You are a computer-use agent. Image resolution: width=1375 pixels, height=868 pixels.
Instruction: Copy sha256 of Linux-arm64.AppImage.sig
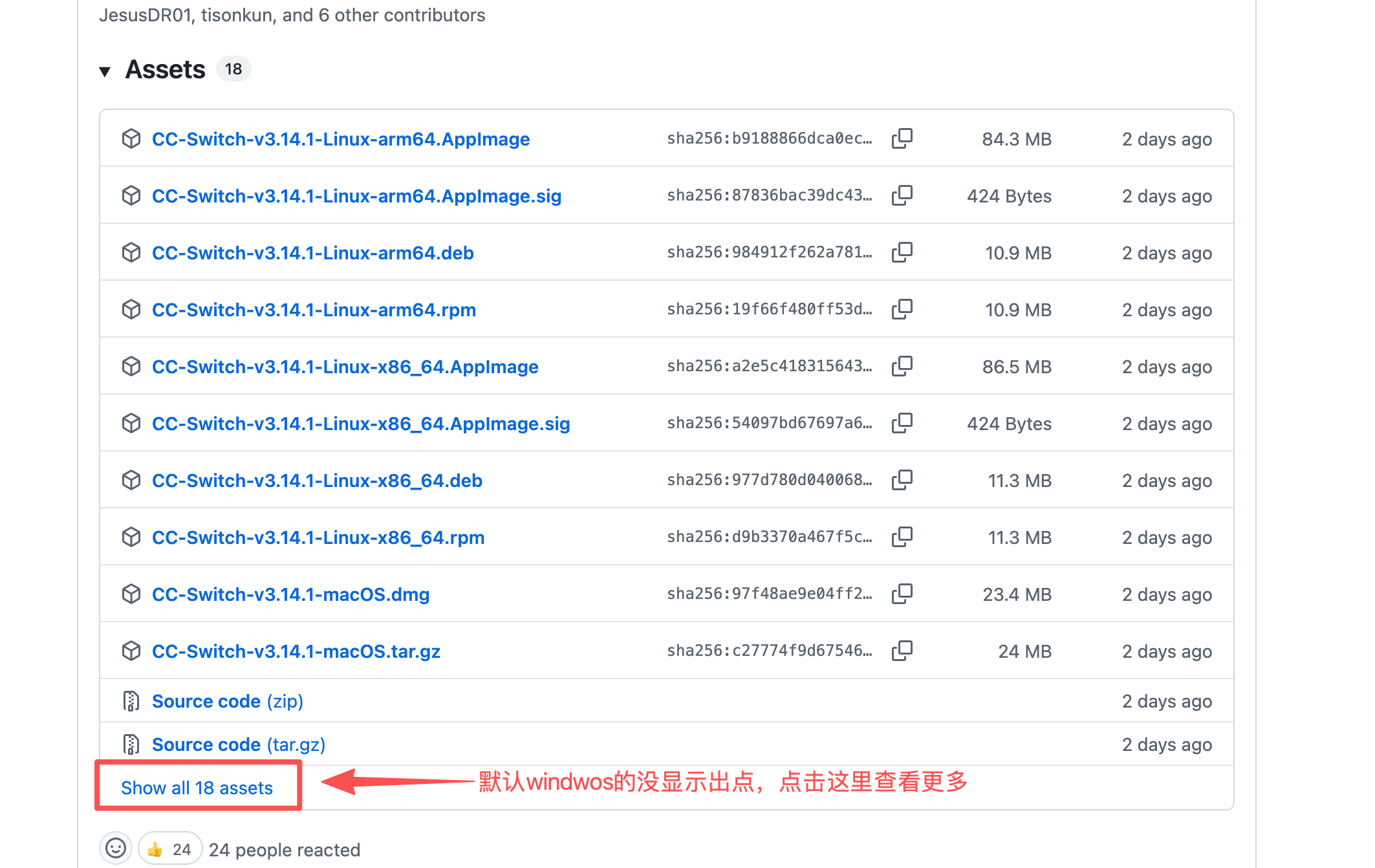coord(902,195)
